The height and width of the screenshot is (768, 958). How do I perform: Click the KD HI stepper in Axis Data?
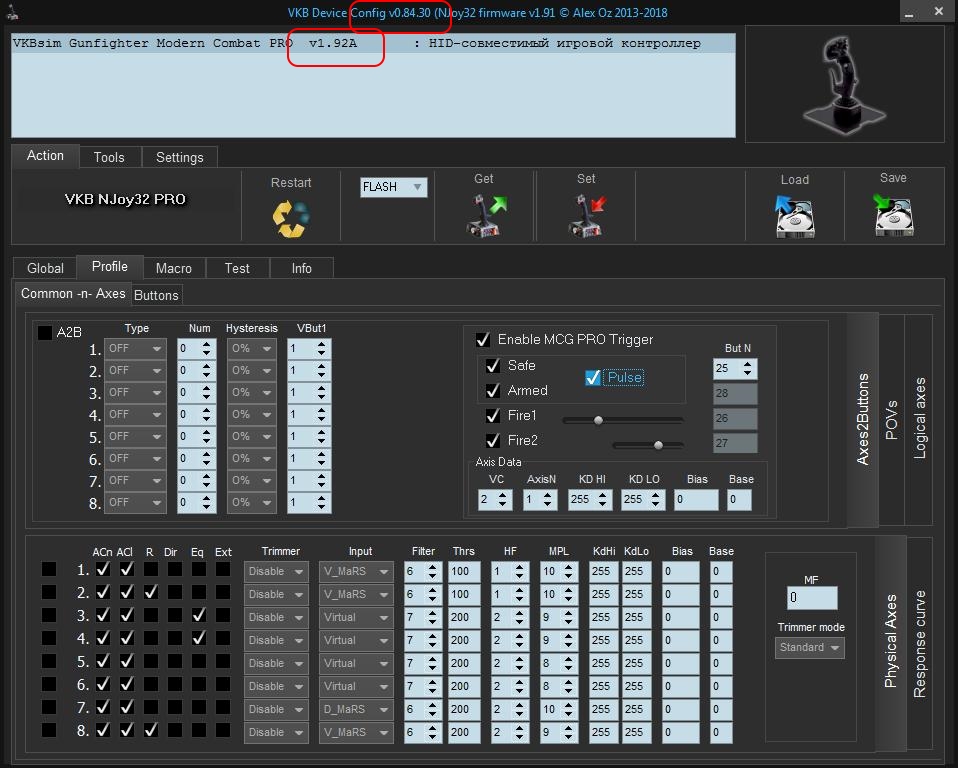[x=590, y=500]
